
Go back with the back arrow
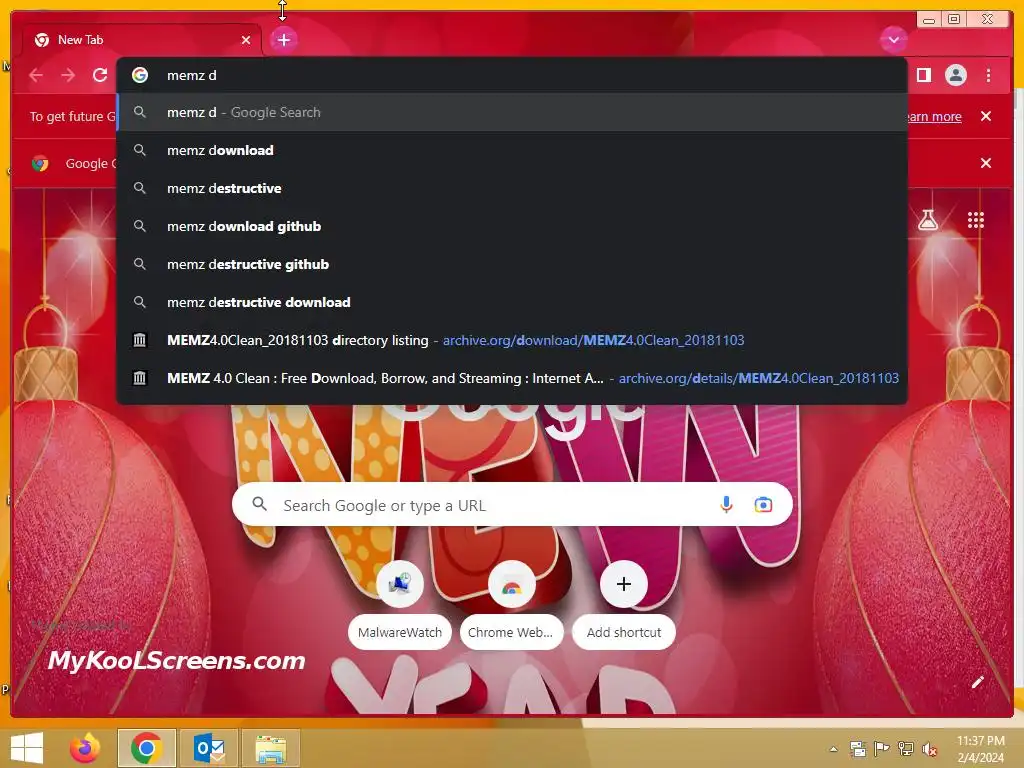click(x=36, y=75)
